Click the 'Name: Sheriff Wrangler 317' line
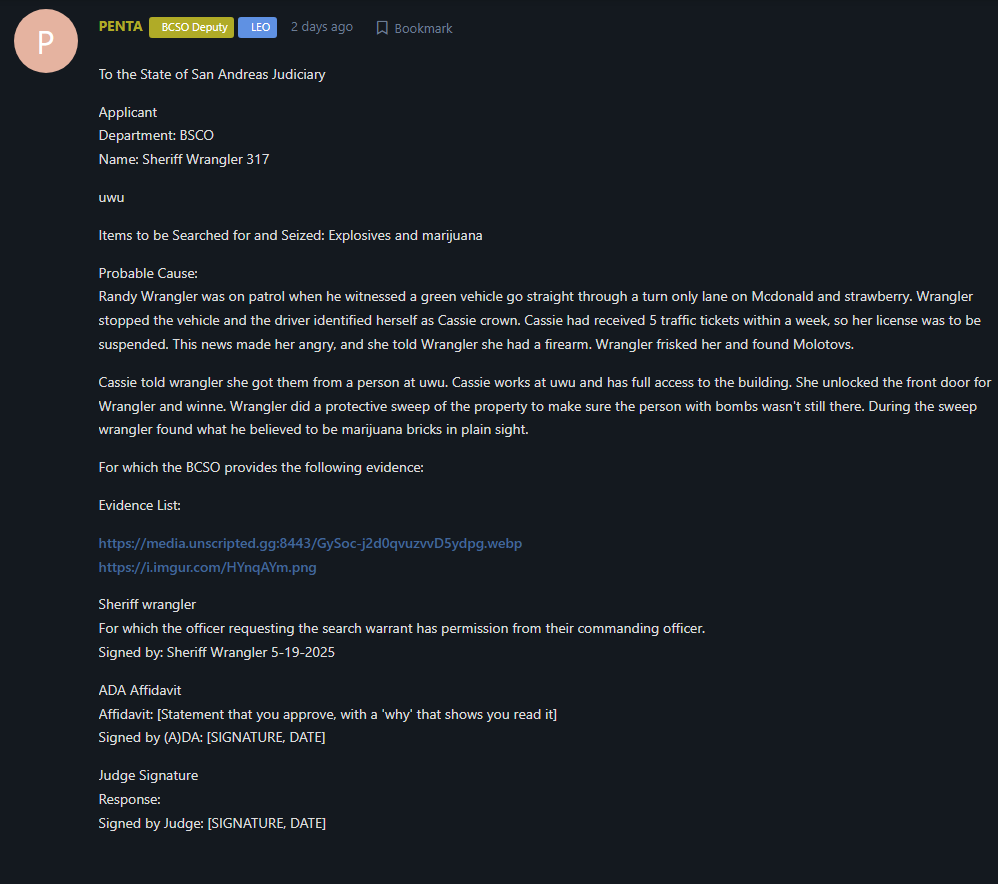Screen dimensions: 998x884 [184, 159]
